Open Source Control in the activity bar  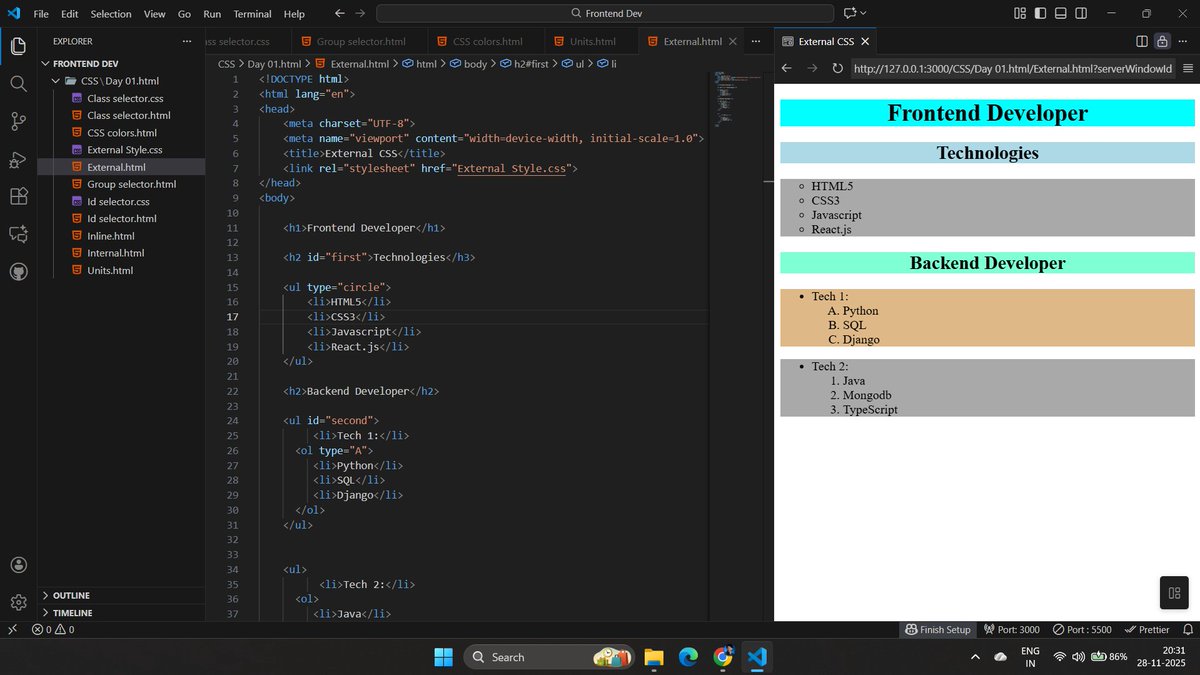[18, 121]
